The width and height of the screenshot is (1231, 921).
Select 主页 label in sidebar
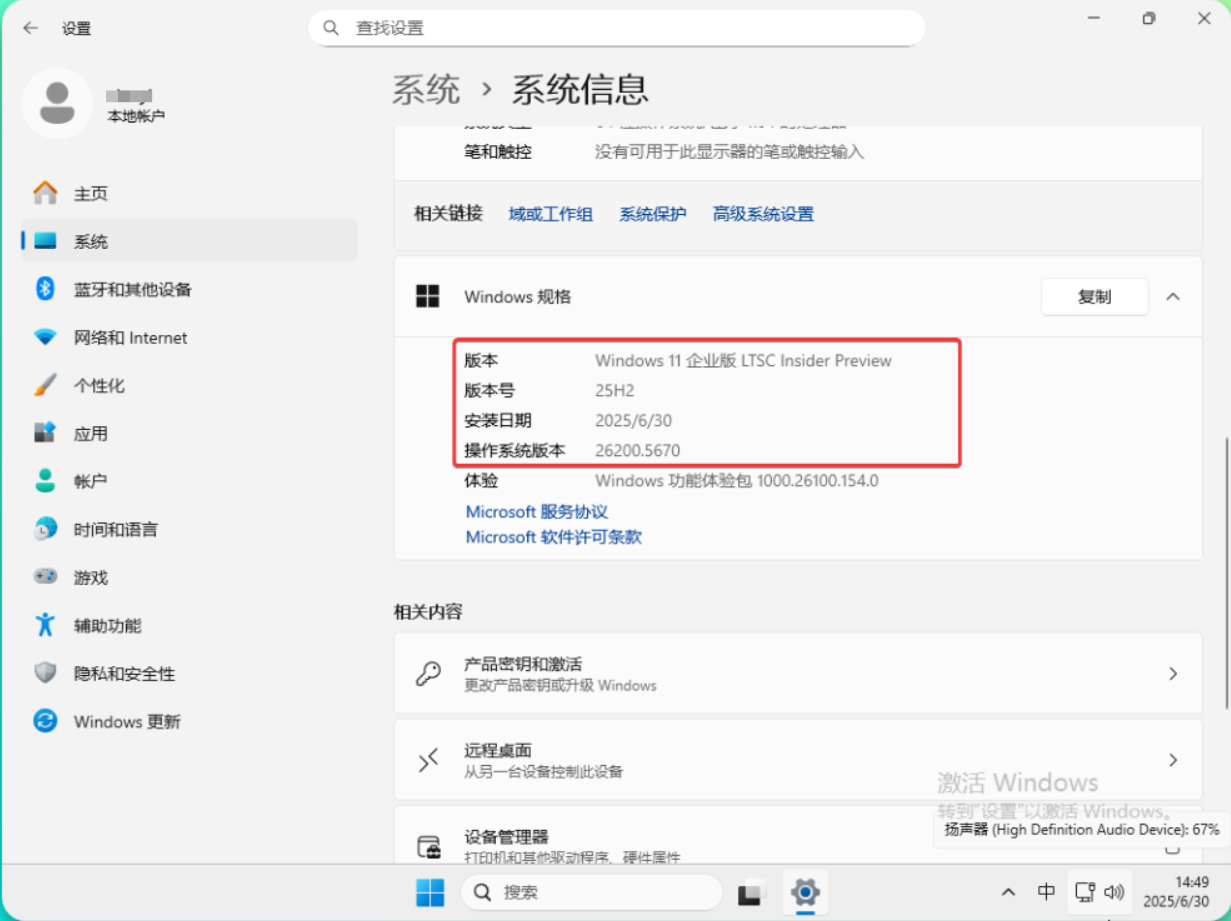[91, 194]
